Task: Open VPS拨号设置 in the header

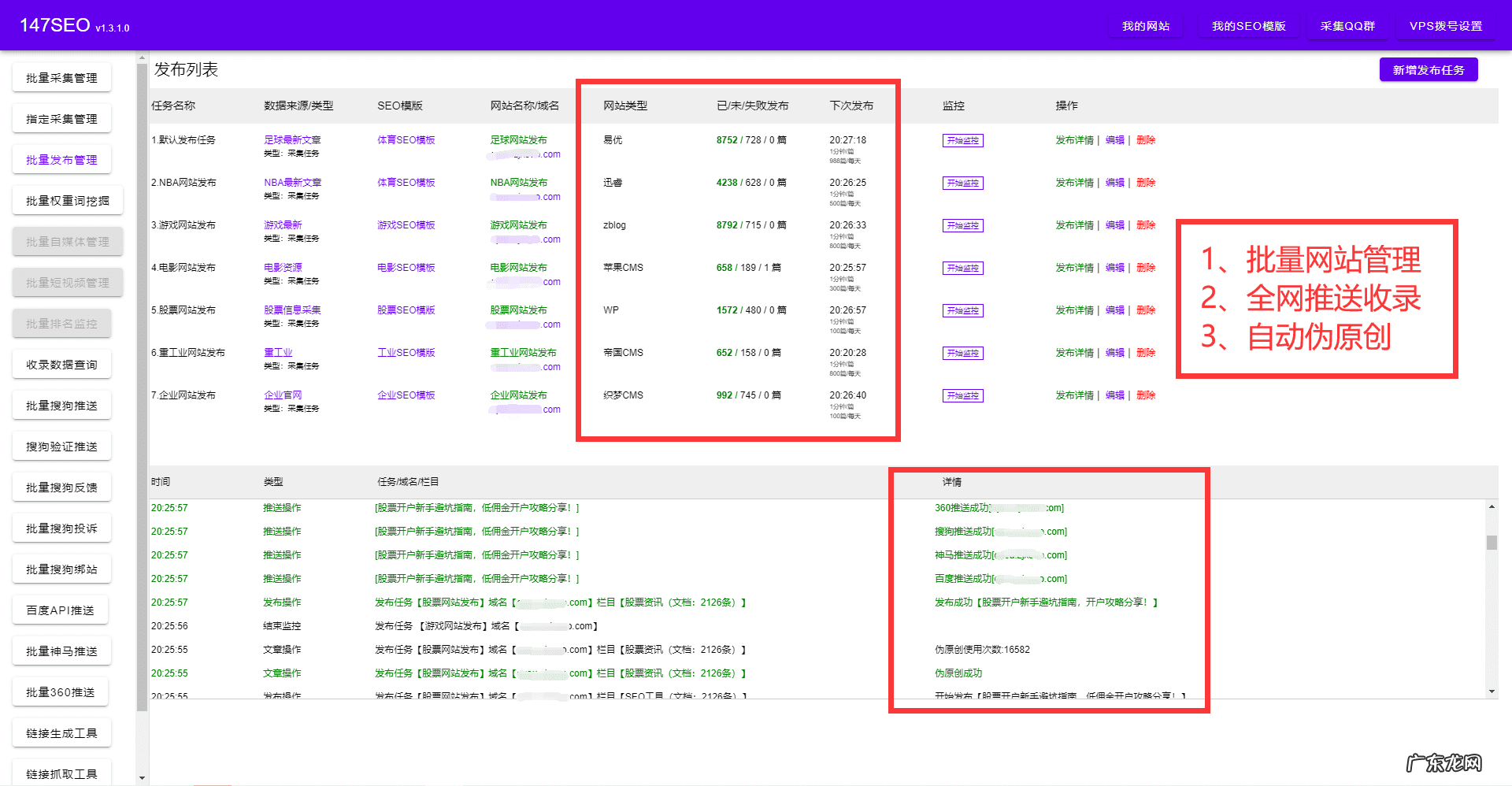Action: pos(1445,26)
